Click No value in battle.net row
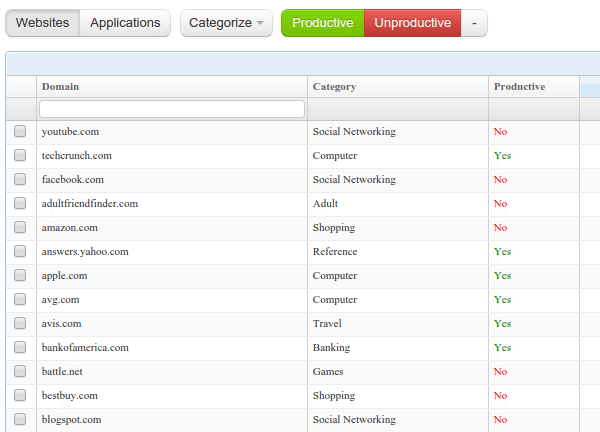 pos(500,372)
